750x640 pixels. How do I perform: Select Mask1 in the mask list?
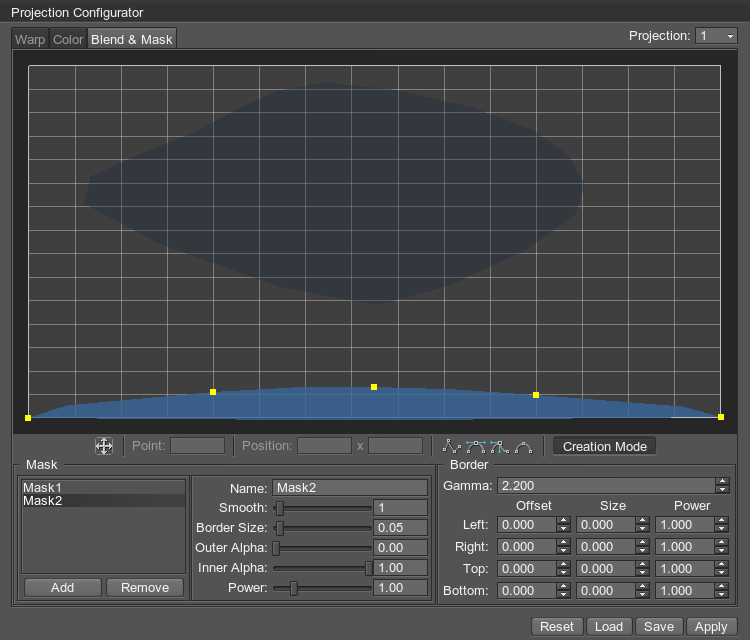[43, 487]
